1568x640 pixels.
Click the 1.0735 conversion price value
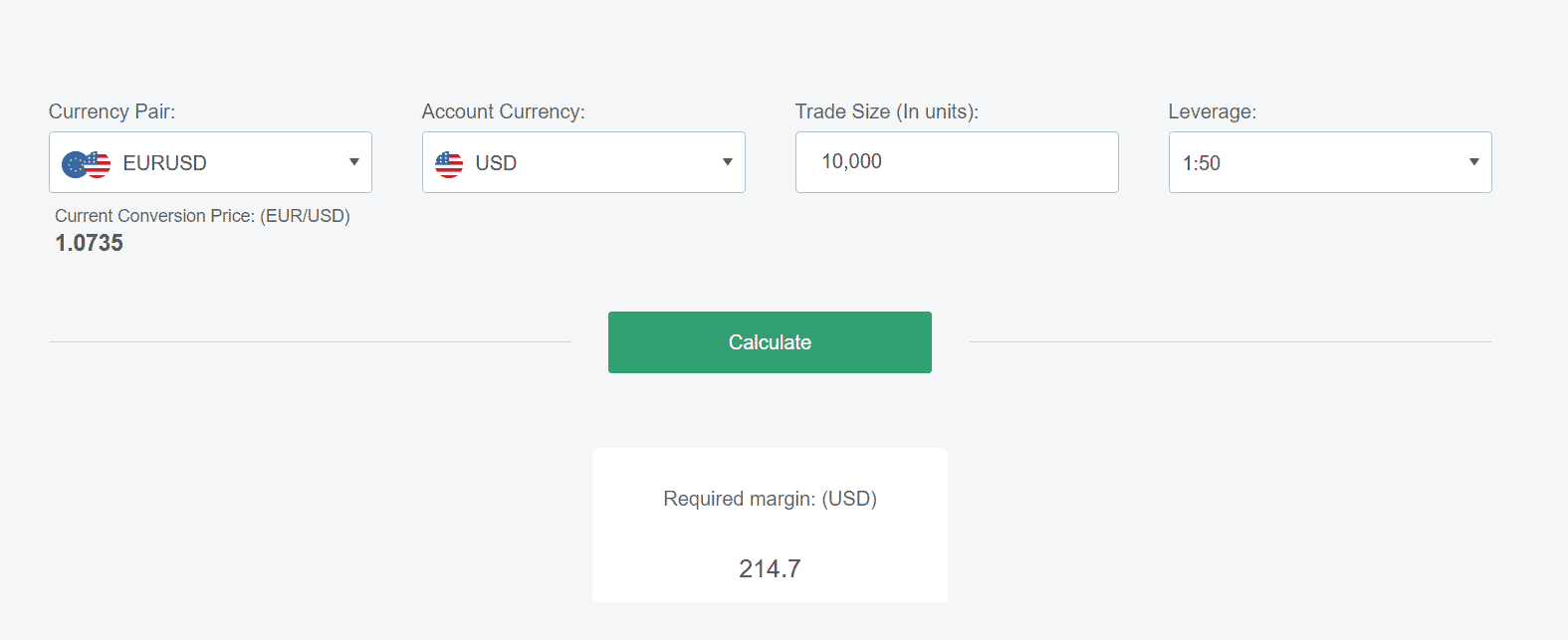[90, 243]
